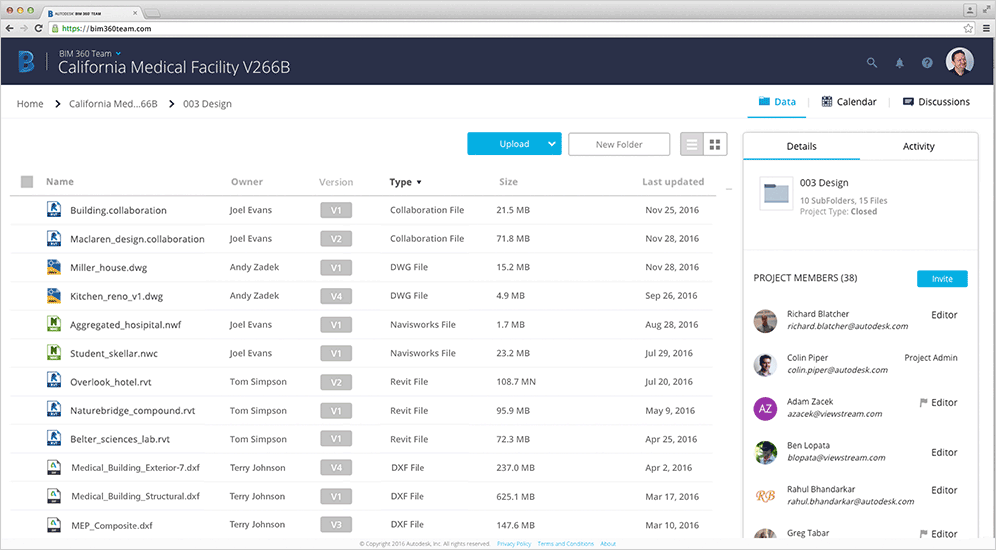
Task: Click Building.collaboration file icon
Action: point(54,210)
